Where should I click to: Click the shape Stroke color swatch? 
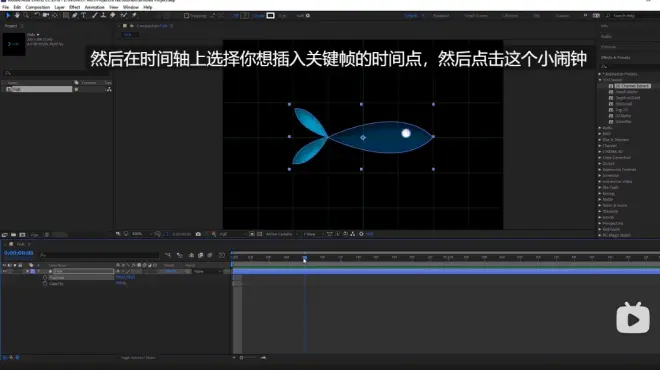(271, 16)
